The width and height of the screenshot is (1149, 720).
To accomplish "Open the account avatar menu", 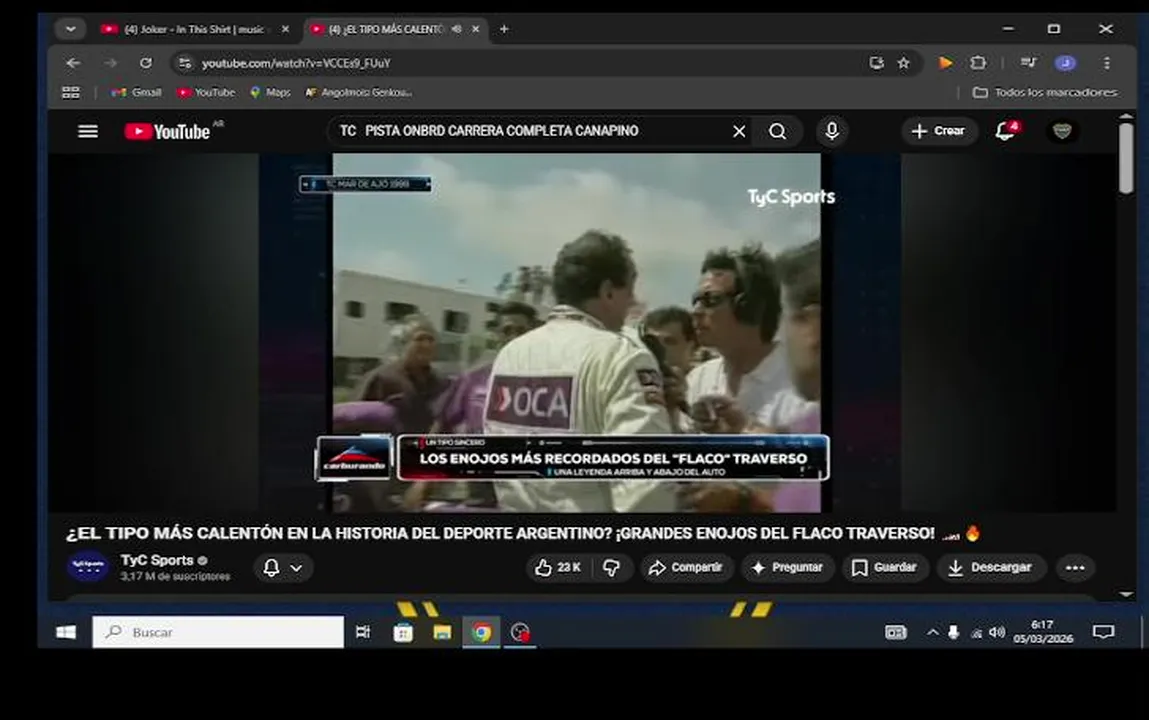I will coord(1062,131).
